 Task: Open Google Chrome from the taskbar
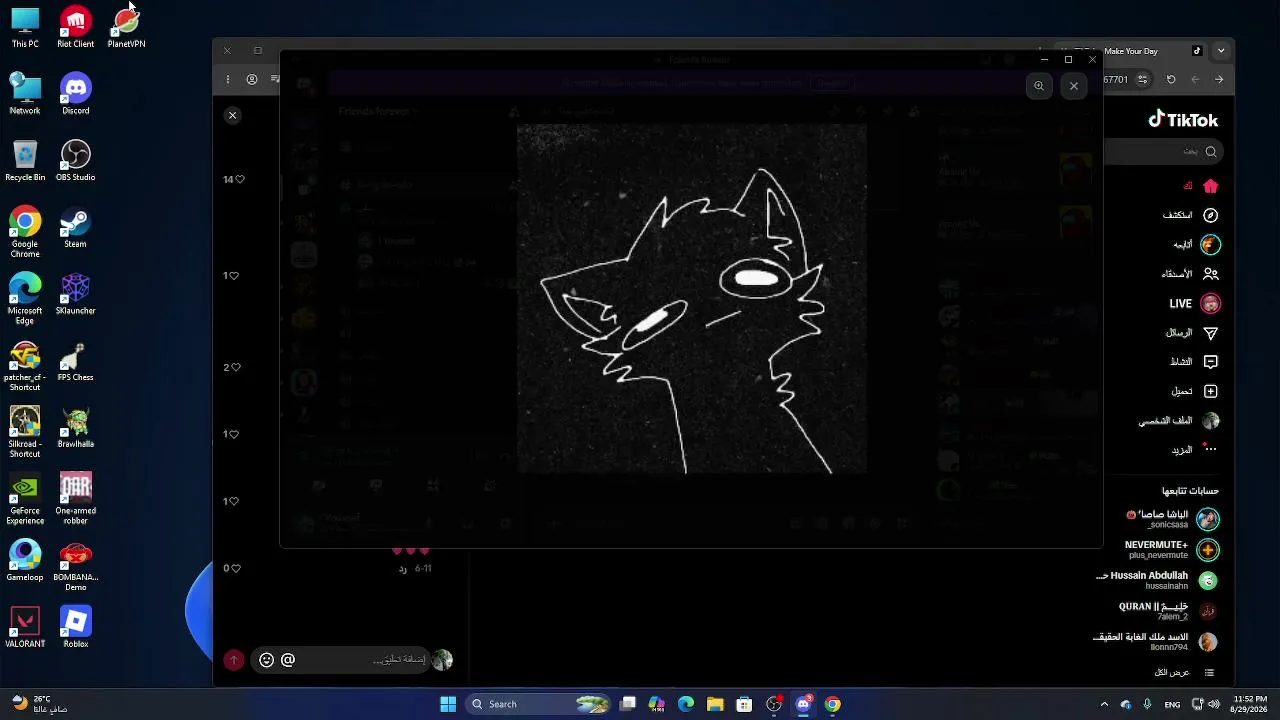(832, 704)
